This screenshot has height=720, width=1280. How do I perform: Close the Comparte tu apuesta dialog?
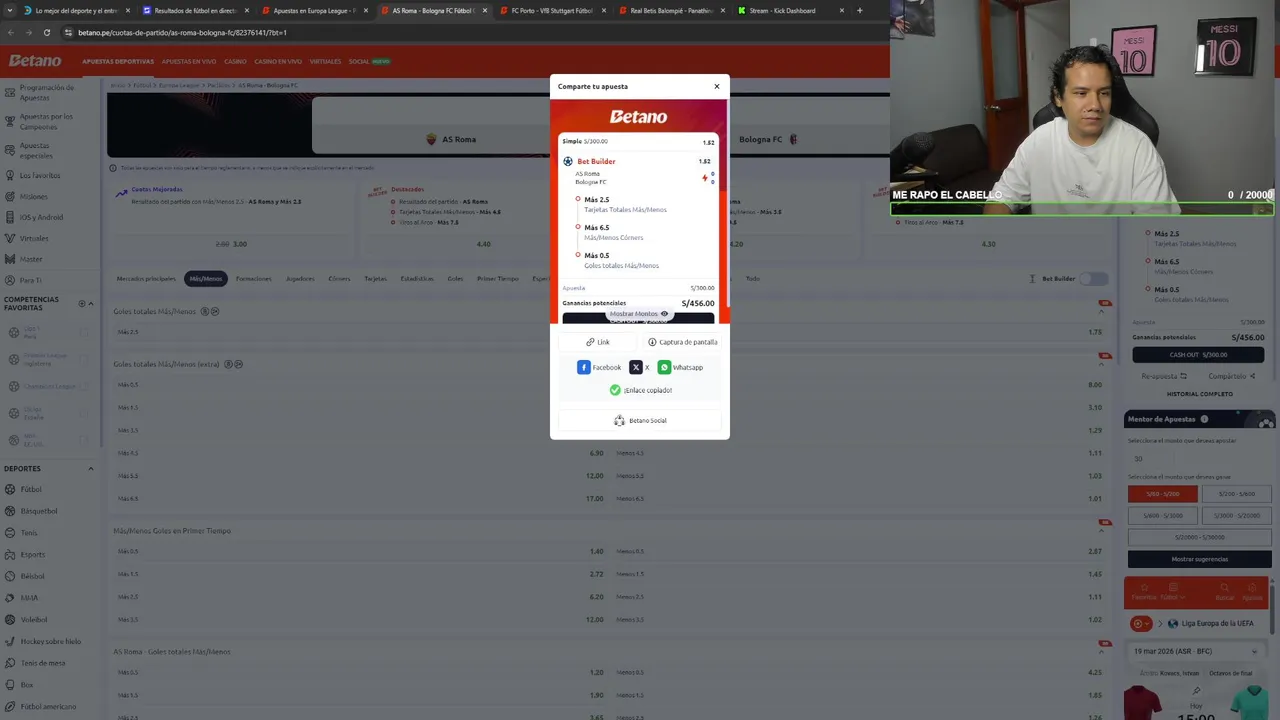(x=716, y=87)
